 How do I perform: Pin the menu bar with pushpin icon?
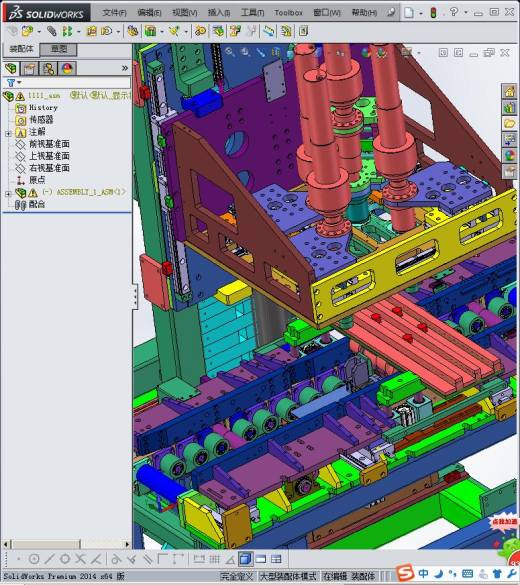tap(391, 12)
